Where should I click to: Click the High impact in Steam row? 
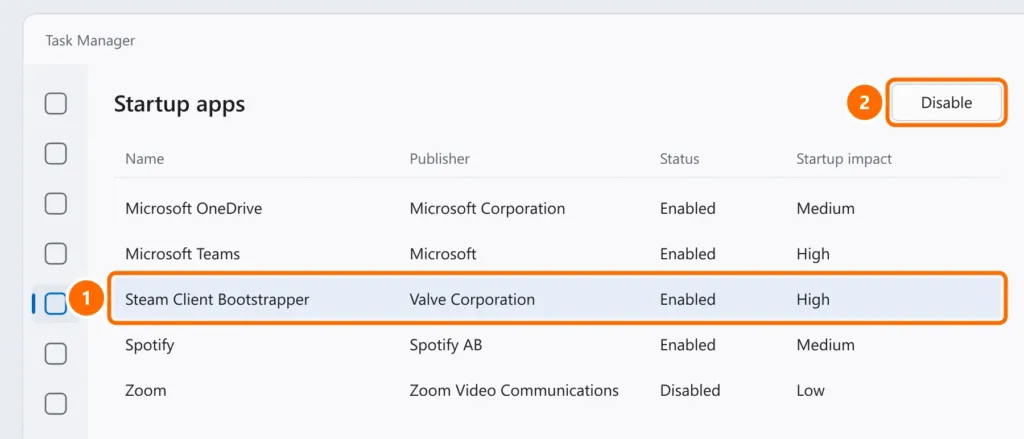[x=813, y=299]
